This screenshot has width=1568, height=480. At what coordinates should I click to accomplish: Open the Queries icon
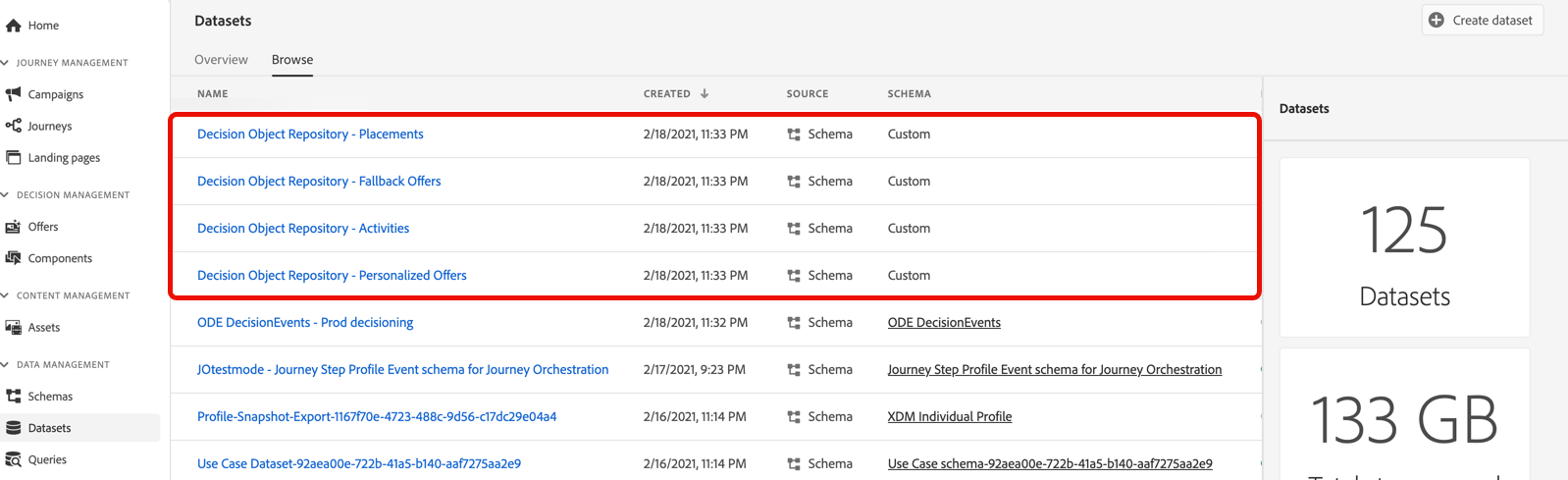click(x=14, y=459)
